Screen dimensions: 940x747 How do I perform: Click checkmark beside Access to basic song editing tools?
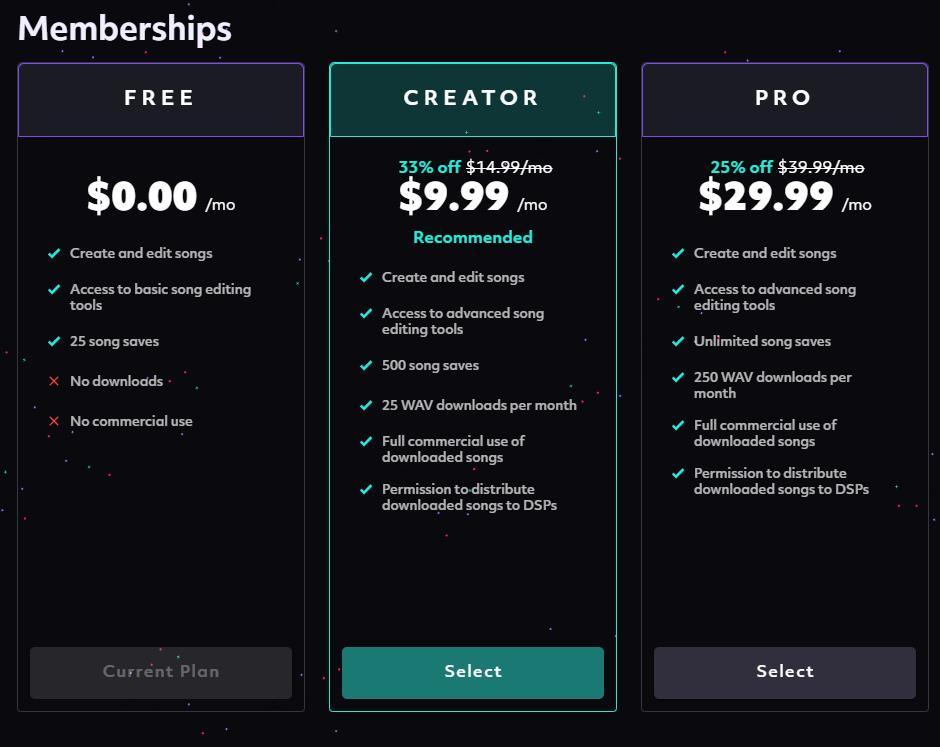(54, 289)
